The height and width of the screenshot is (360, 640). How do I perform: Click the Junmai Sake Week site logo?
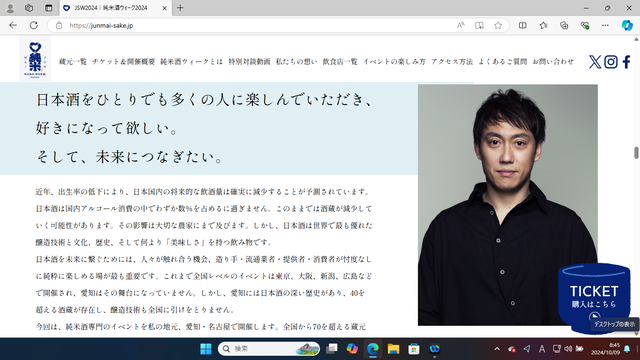tap(35, 58)
